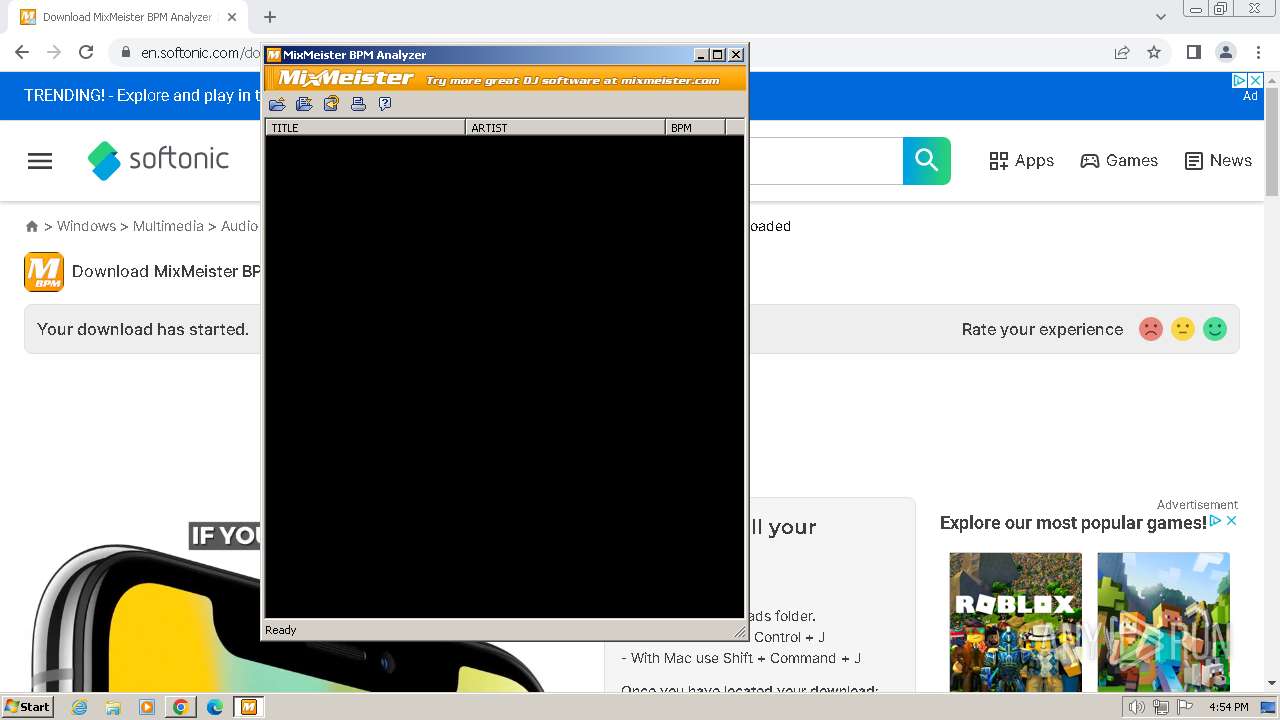Rate experience with happy face
1280x720 pixels.
coord(1215,329)
